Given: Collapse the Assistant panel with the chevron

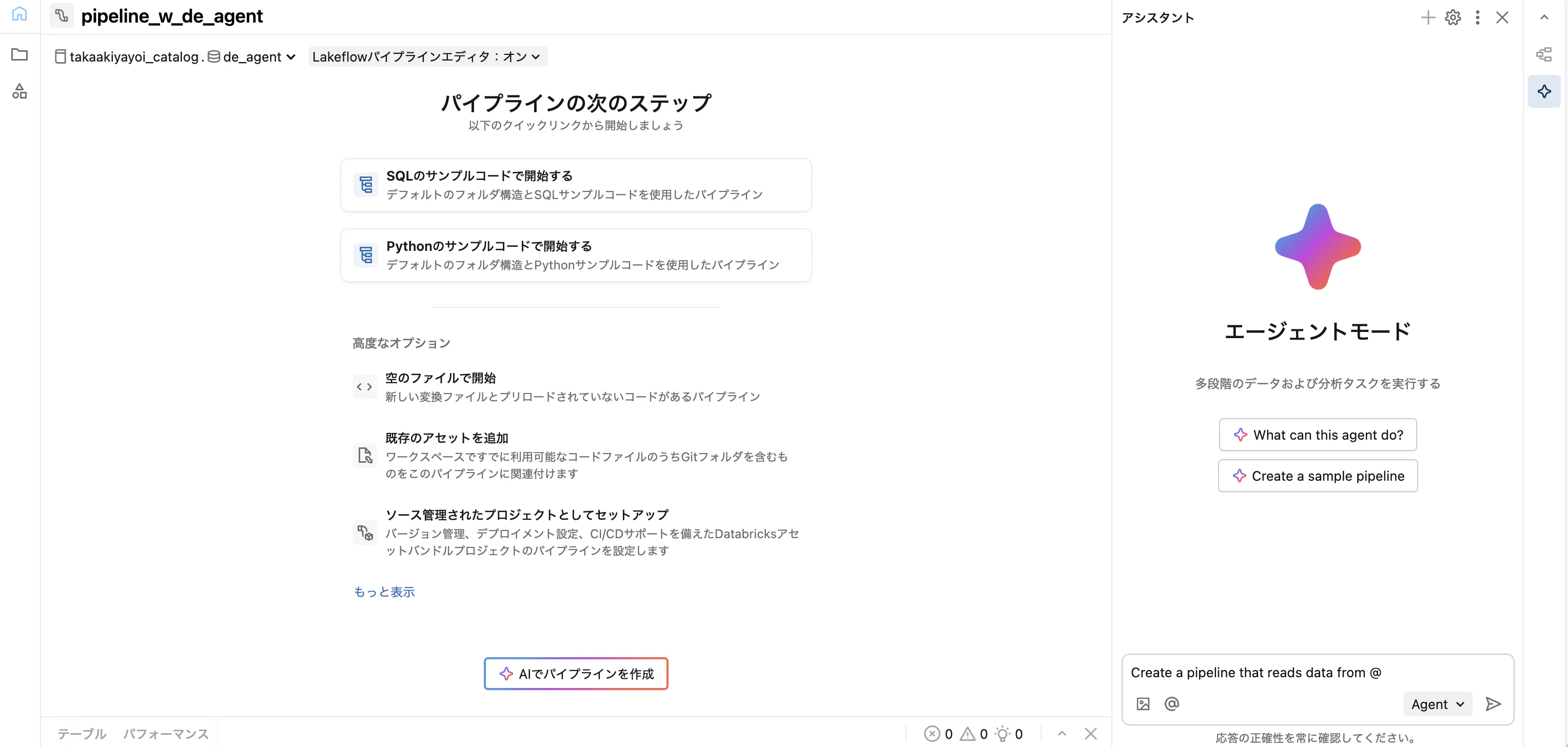Looking at the screenshot, I should tap(1544, 17).
